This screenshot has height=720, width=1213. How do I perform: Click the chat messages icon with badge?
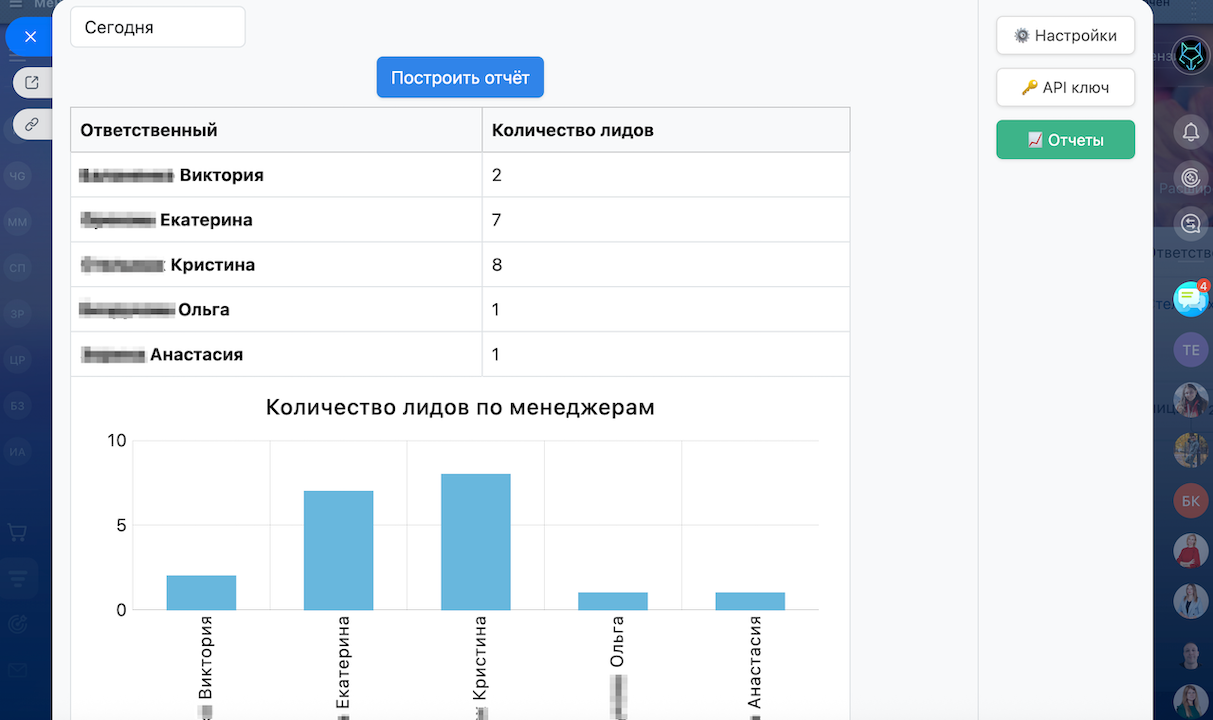1190,299
